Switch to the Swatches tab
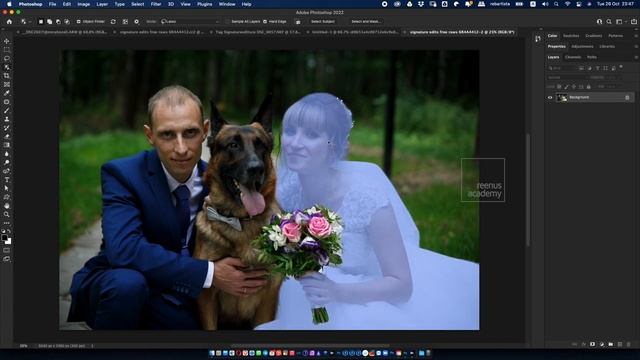Image resolution: width=640 pixels, height=360 pixels. point(571,36)
